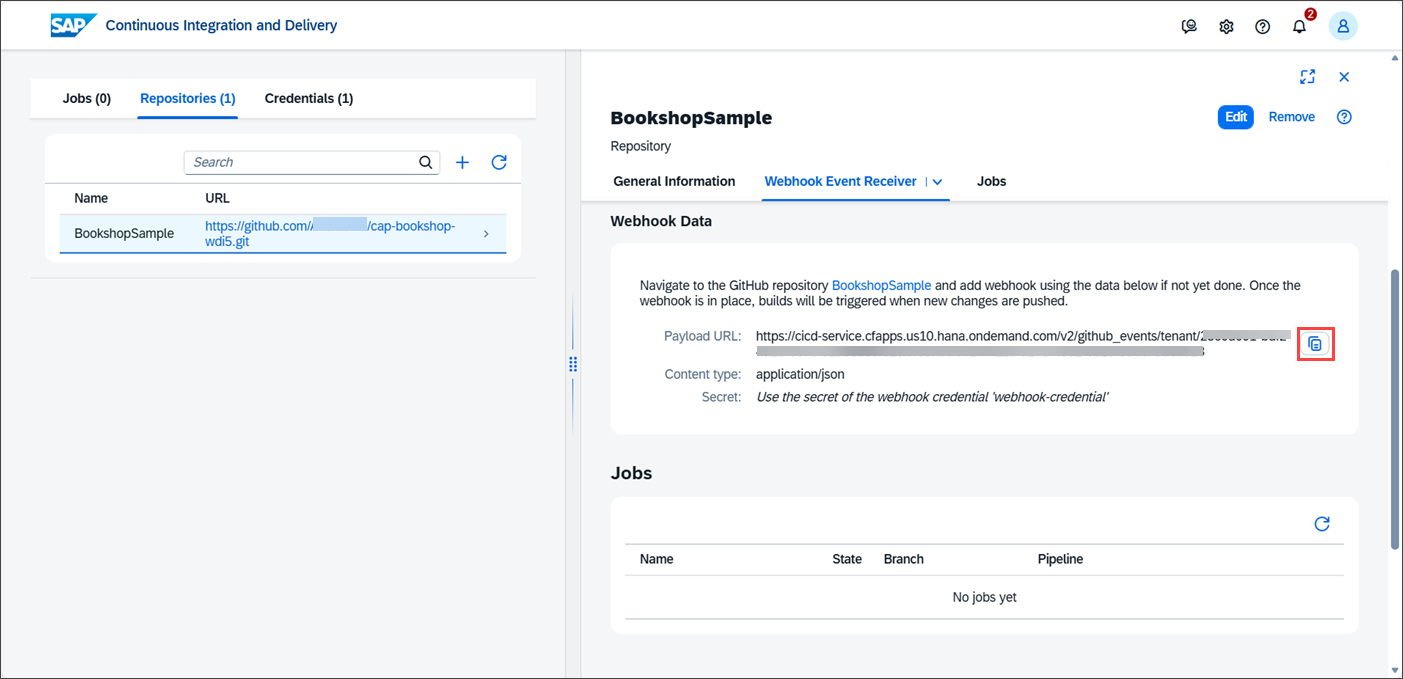Image resolution: width=1403 pixels, height=679 pixels.
Task: Open the cap-bookshop-wdi5.git URL link
Action: [330, 234]
